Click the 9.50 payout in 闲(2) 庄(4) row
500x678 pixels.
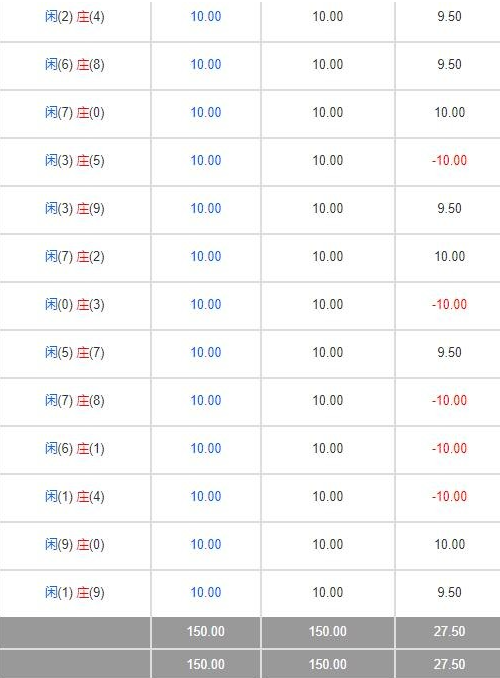pos(449,16)
